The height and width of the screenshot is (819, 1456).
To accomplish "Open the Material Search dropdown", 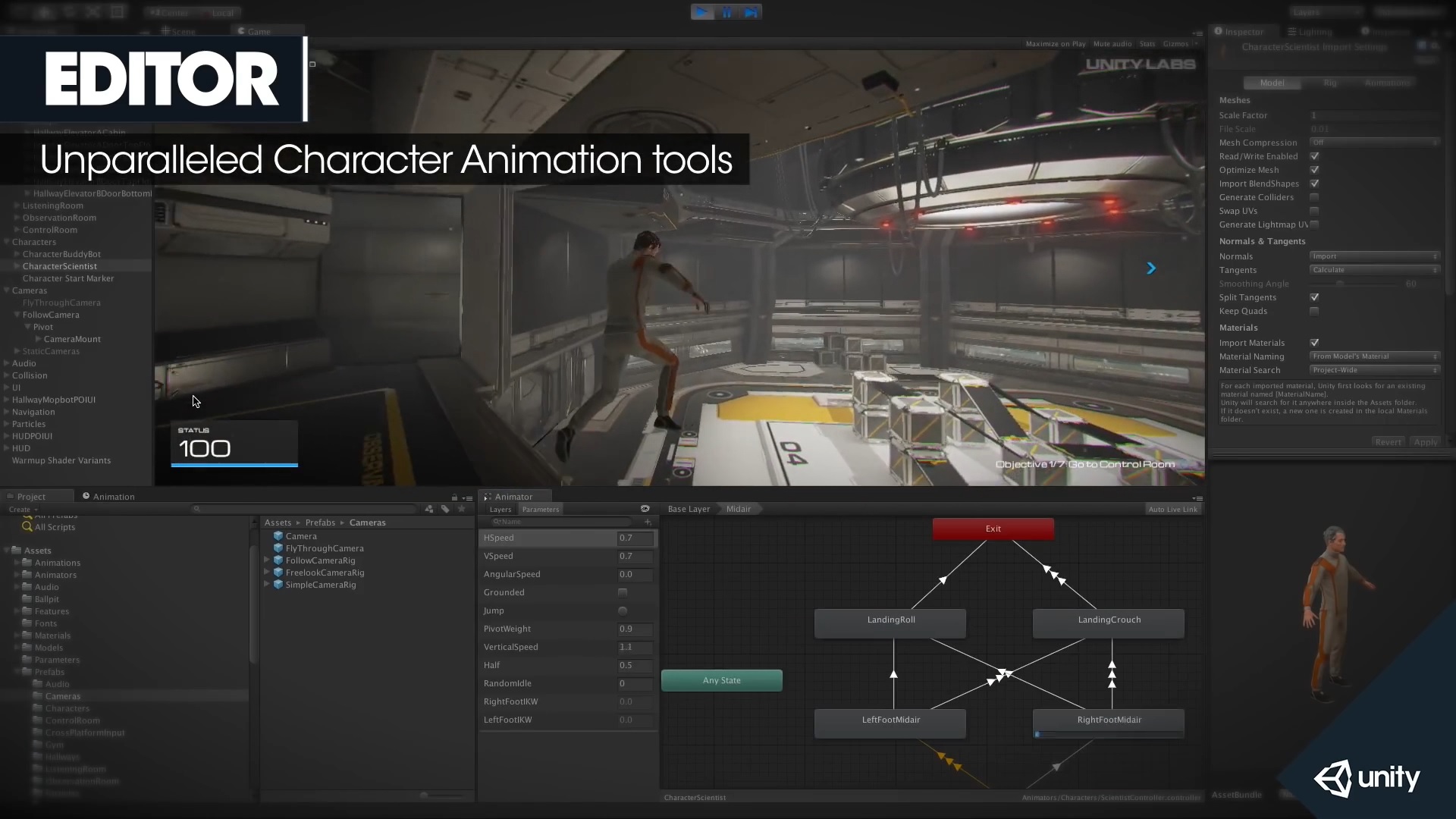I will point(1374,370).
